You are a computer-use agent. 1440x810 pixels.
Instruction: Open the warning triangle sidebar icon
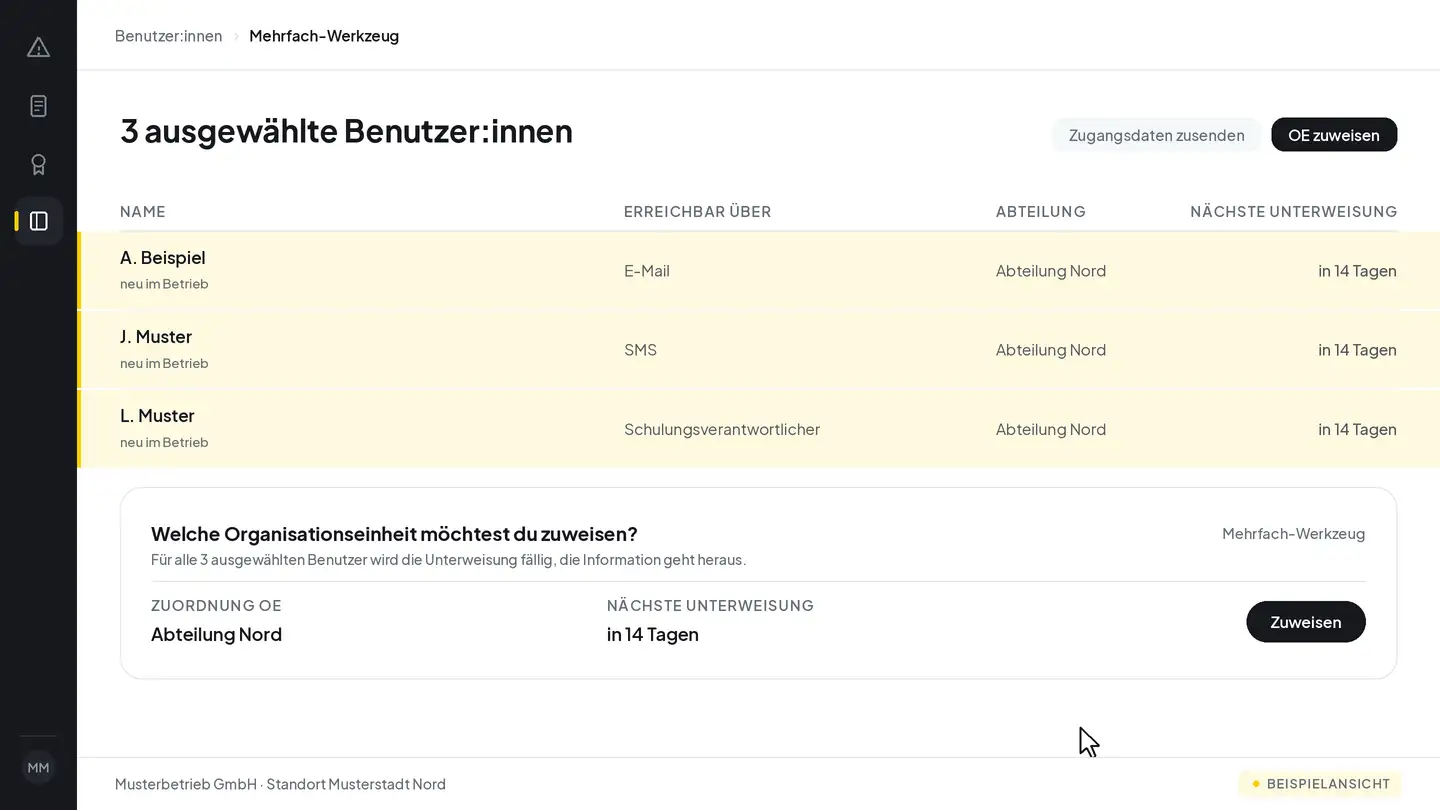(38, 47)
